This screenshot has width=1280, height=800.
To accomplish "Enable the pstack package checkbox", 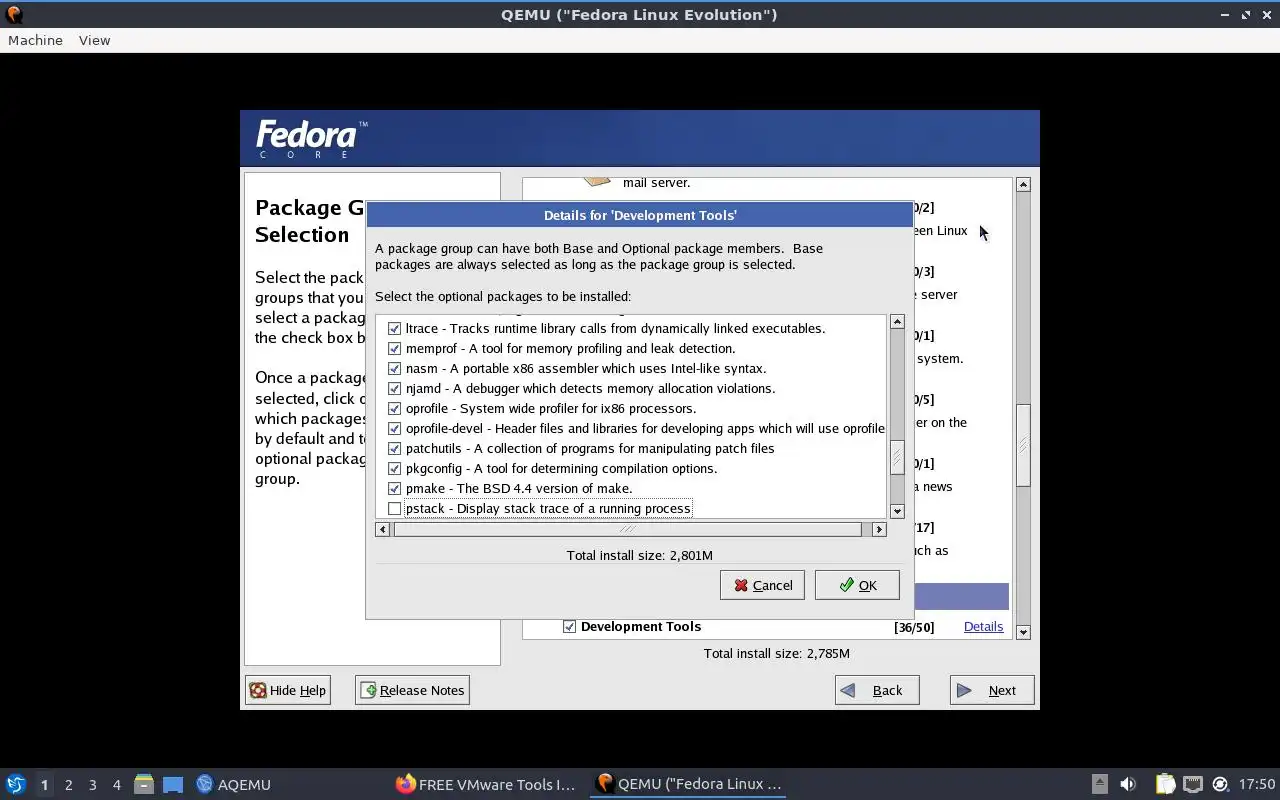I will (x=394, y=508).
